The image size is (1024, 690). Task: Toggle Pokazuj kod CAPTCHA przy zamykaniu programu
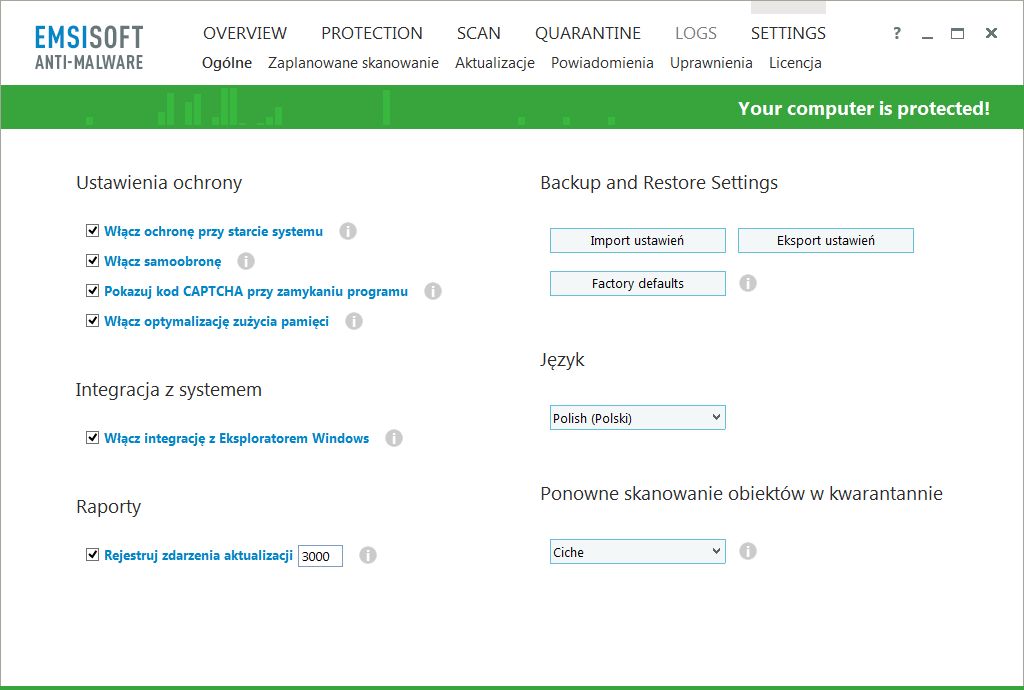(x=93, y=290)
